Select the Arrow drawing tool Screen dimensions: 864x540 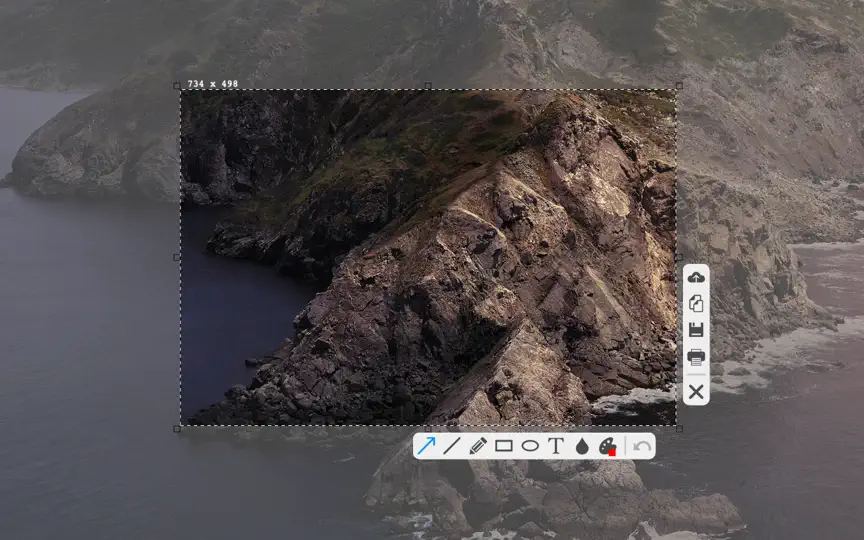tap(426, 446)
